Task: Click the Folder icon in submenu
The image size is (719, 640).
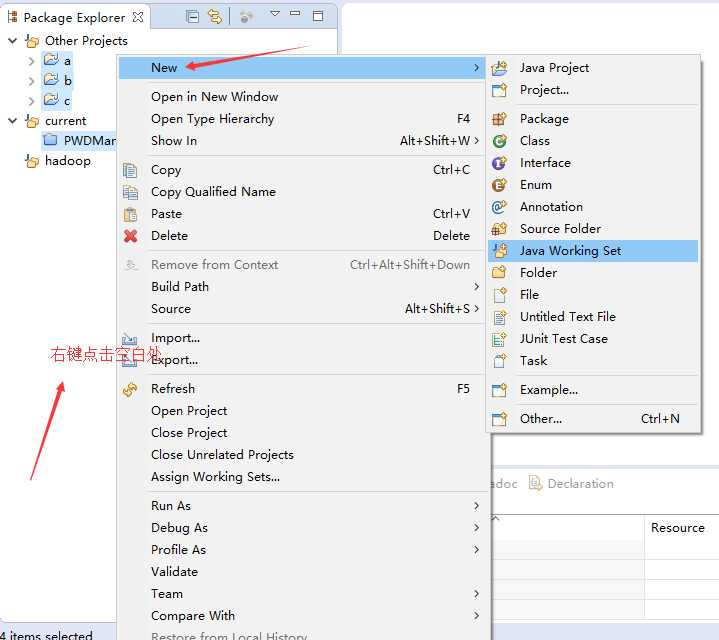Action: [x=499, y=273]
